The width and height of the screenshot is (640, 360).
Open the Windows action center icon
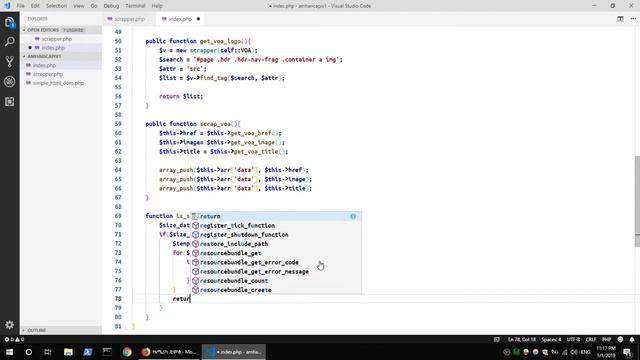pyautogui.click(x=628, y=352)
